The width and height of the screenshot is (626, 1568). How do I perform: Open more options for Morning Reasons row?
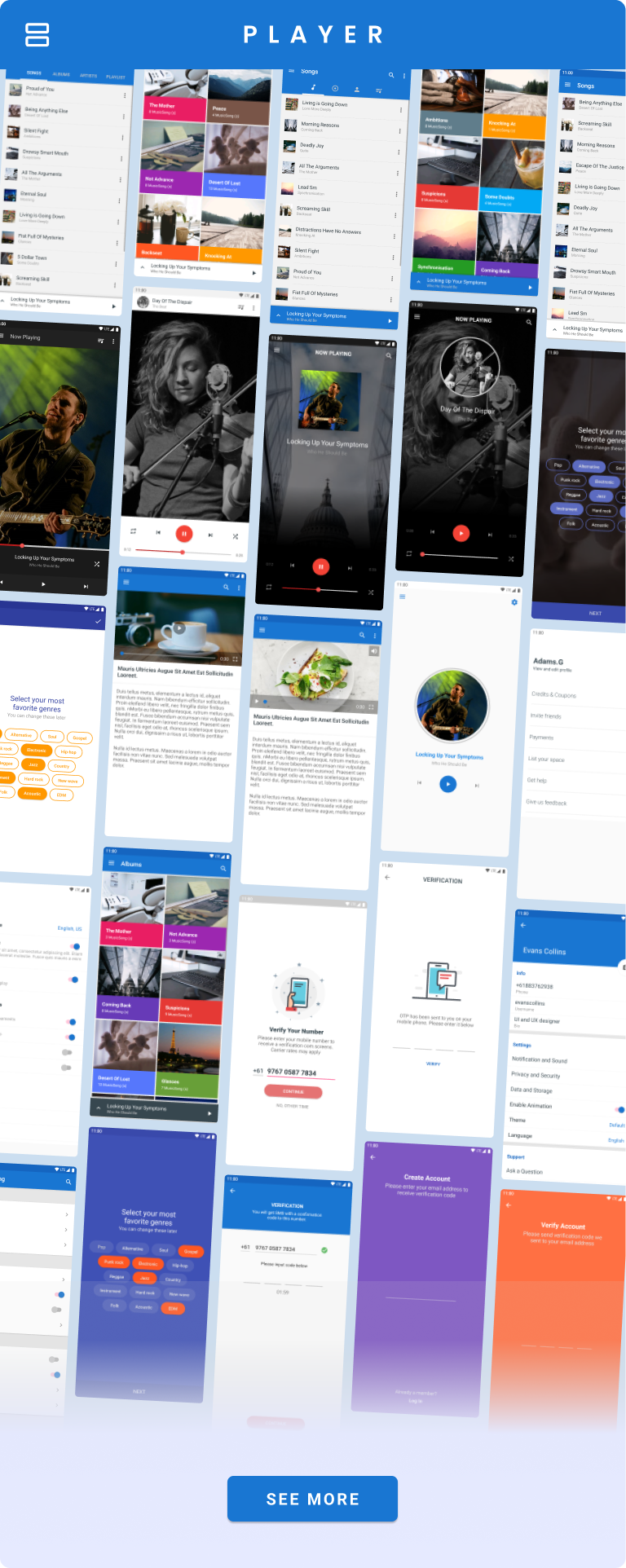tap(399, 130)
